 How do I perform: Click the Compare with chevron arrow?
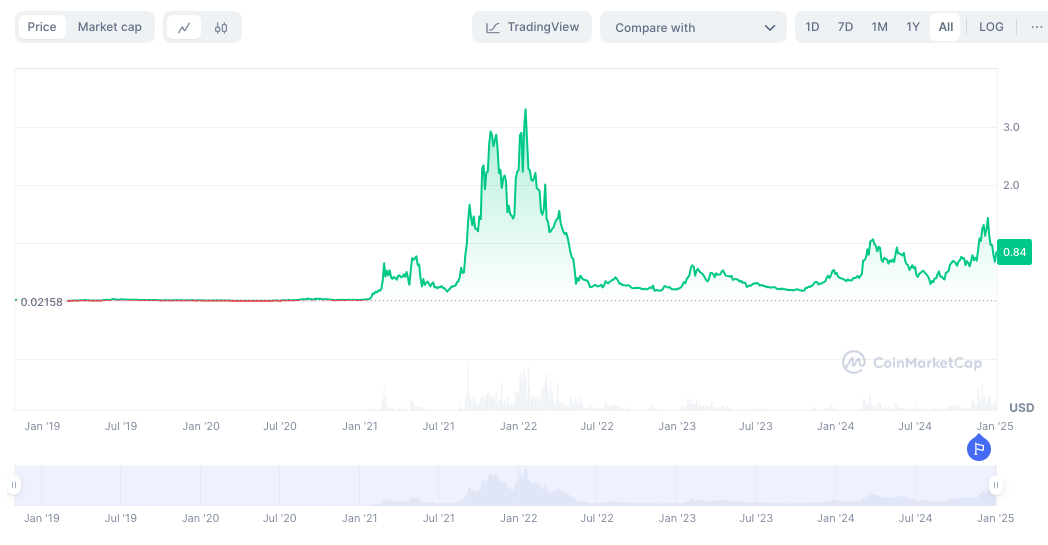point(770,28)
